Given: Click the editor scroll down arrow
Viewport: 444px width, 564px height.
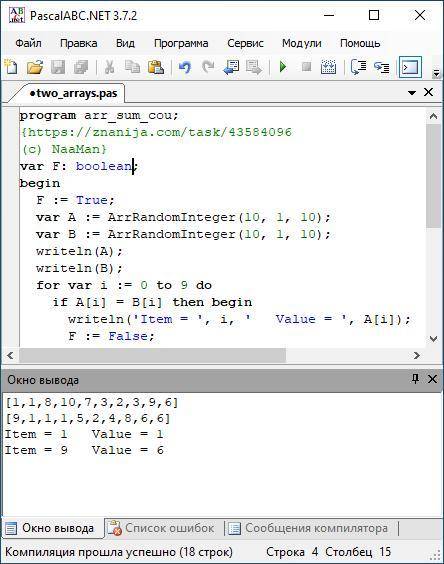Looking at the screenshot, I should click(x=433, y=338).
